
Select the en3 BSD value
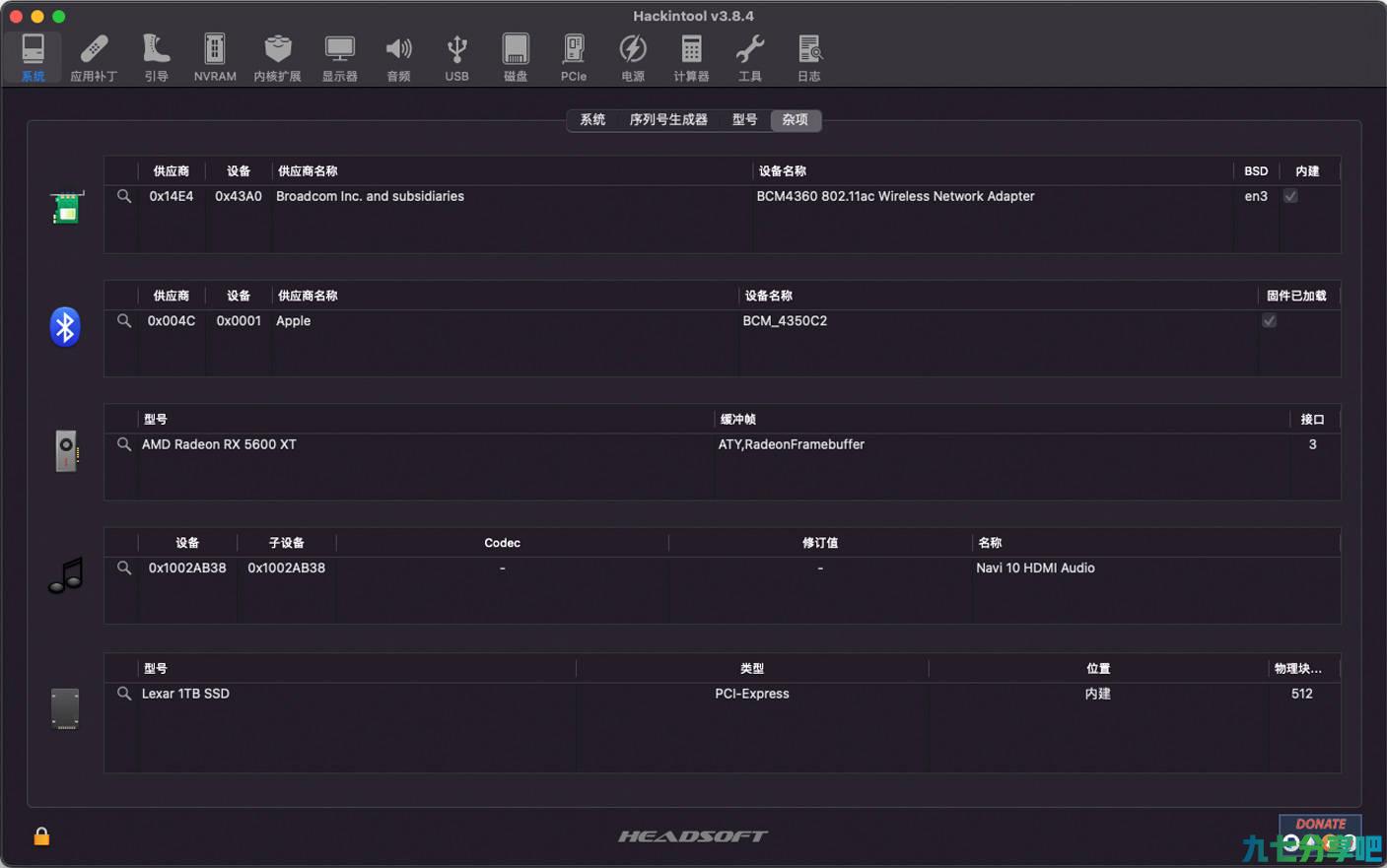pyautogui.click(x=1256, y=196)
